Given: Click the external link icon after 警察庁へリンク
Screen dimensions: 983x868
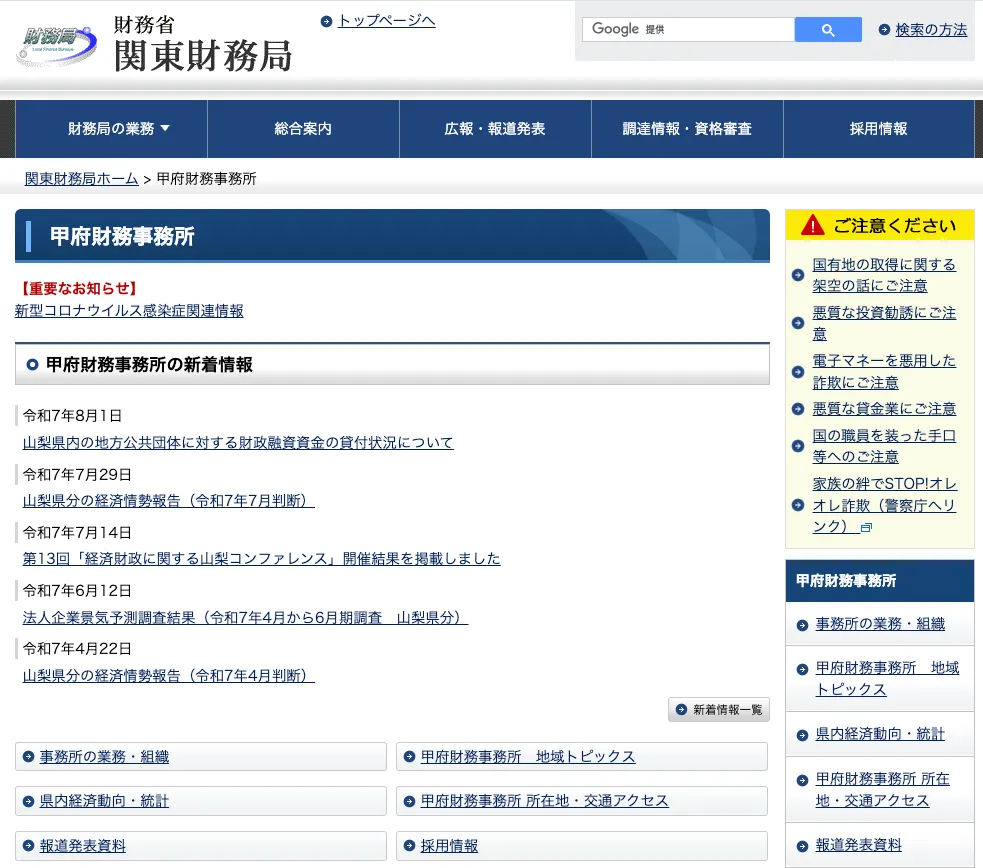Looking at the screenshot, I should pos(866,527).
